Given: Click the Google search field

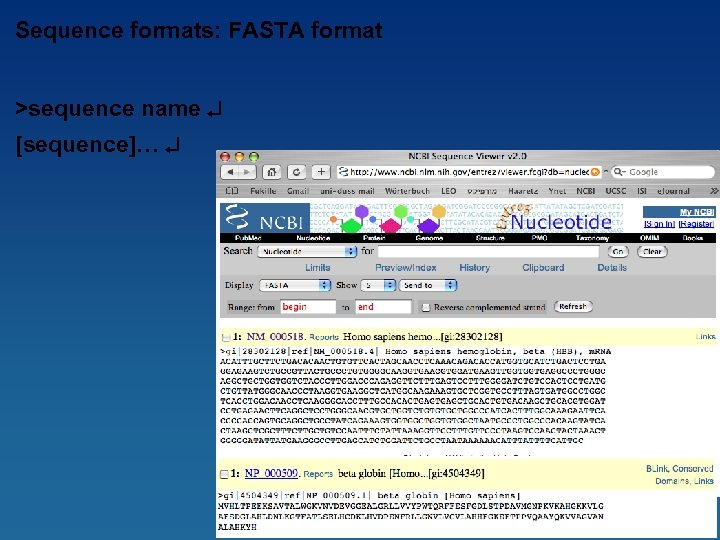Looking at the screenshot, I should [x=664, y=172].
